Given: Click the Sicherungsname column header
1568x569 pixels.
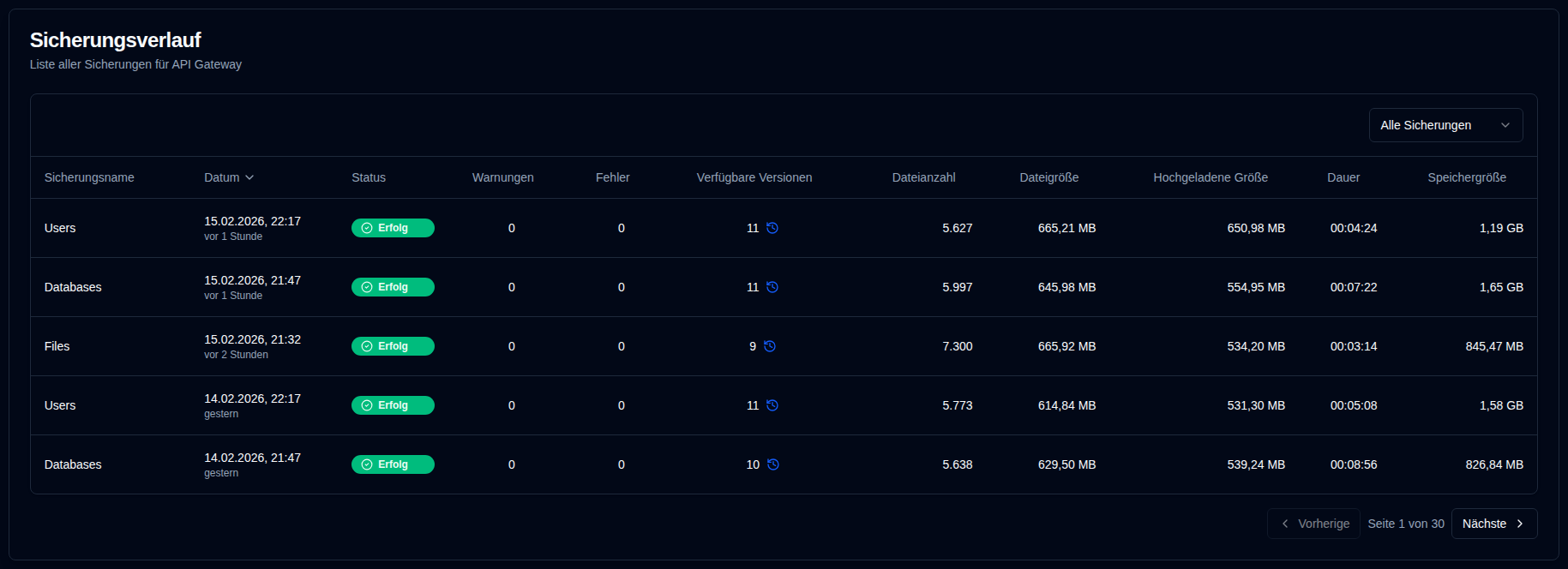Looking at the screenshot, I should click(x=89, y=177).
